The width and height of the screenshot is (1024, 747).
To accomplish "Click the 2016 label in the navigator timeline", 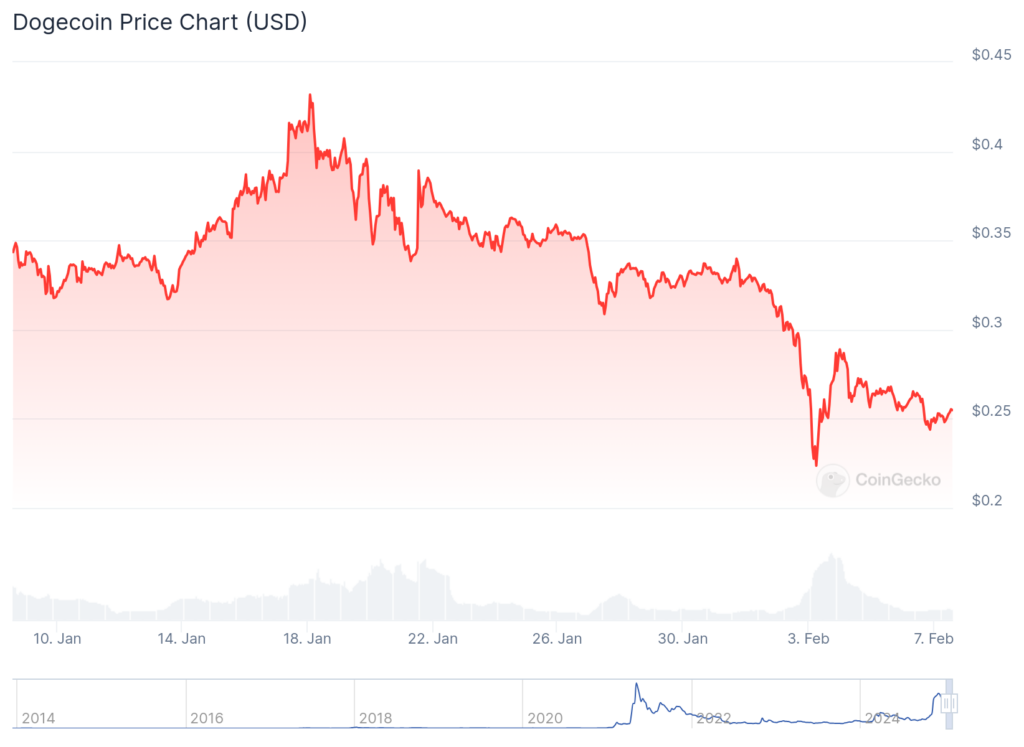I will click(x=206, y=718).
